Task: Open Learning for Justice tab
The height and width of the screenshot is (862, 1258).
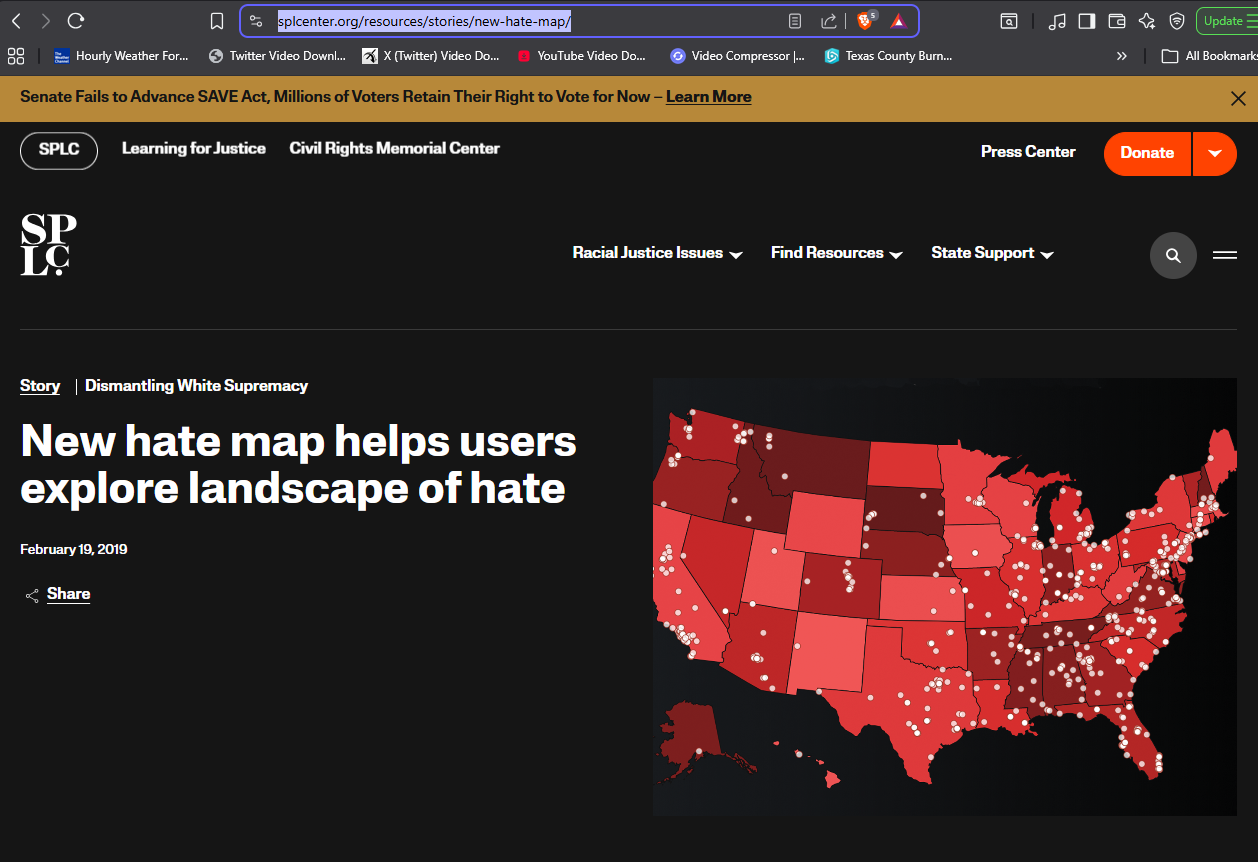Action: [x=194, y=149]
